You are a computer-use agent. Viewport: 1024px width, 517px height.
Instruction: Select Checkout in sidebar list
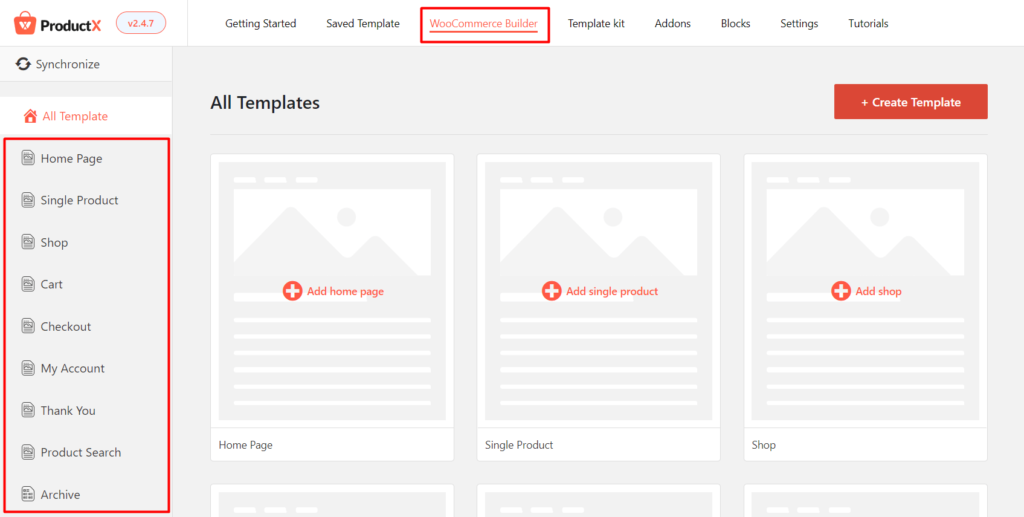66,326
